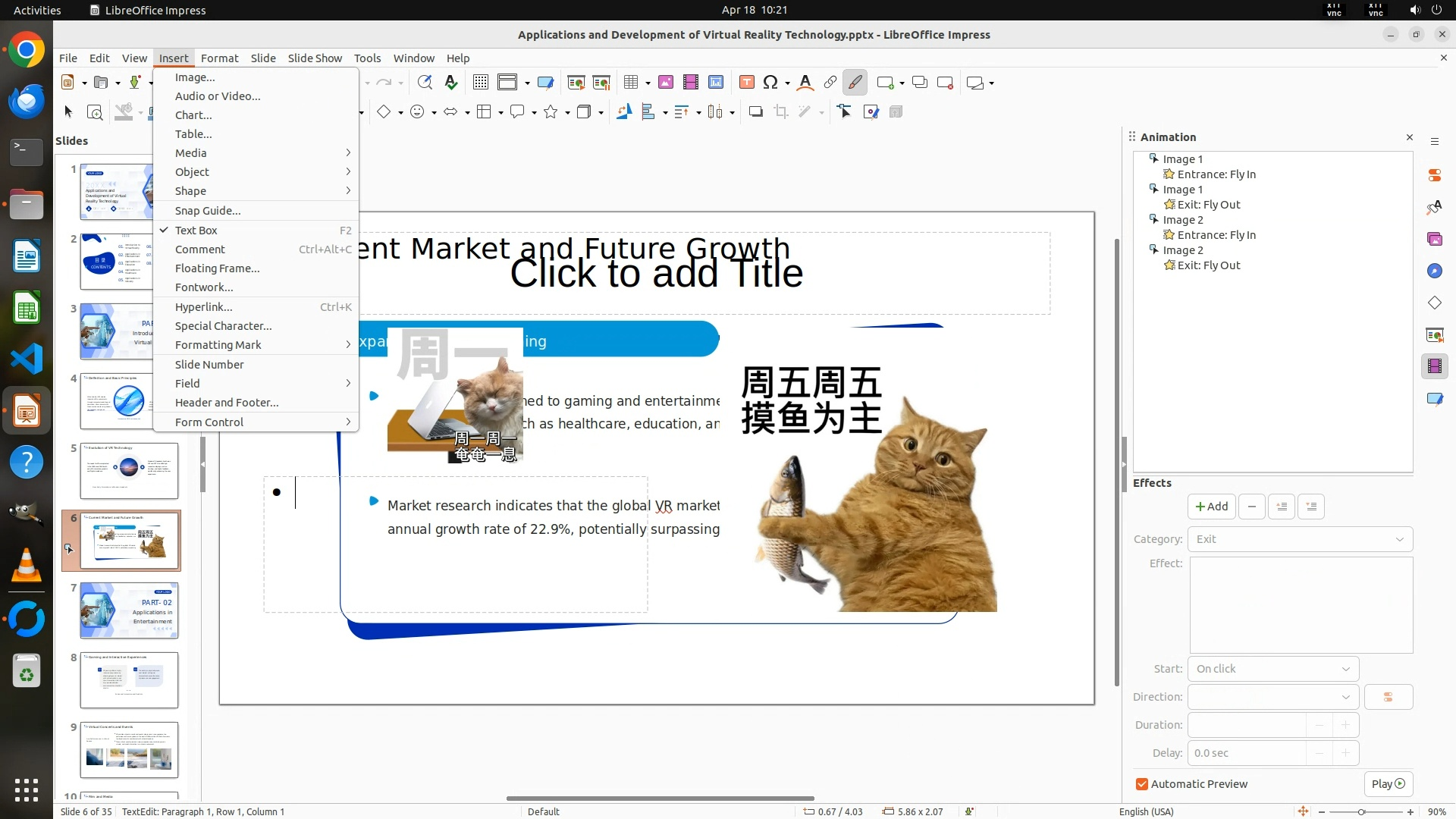Toggle the checked Text Box menu entry
This screenshot has height=819, width=1456.
(196, 231)
